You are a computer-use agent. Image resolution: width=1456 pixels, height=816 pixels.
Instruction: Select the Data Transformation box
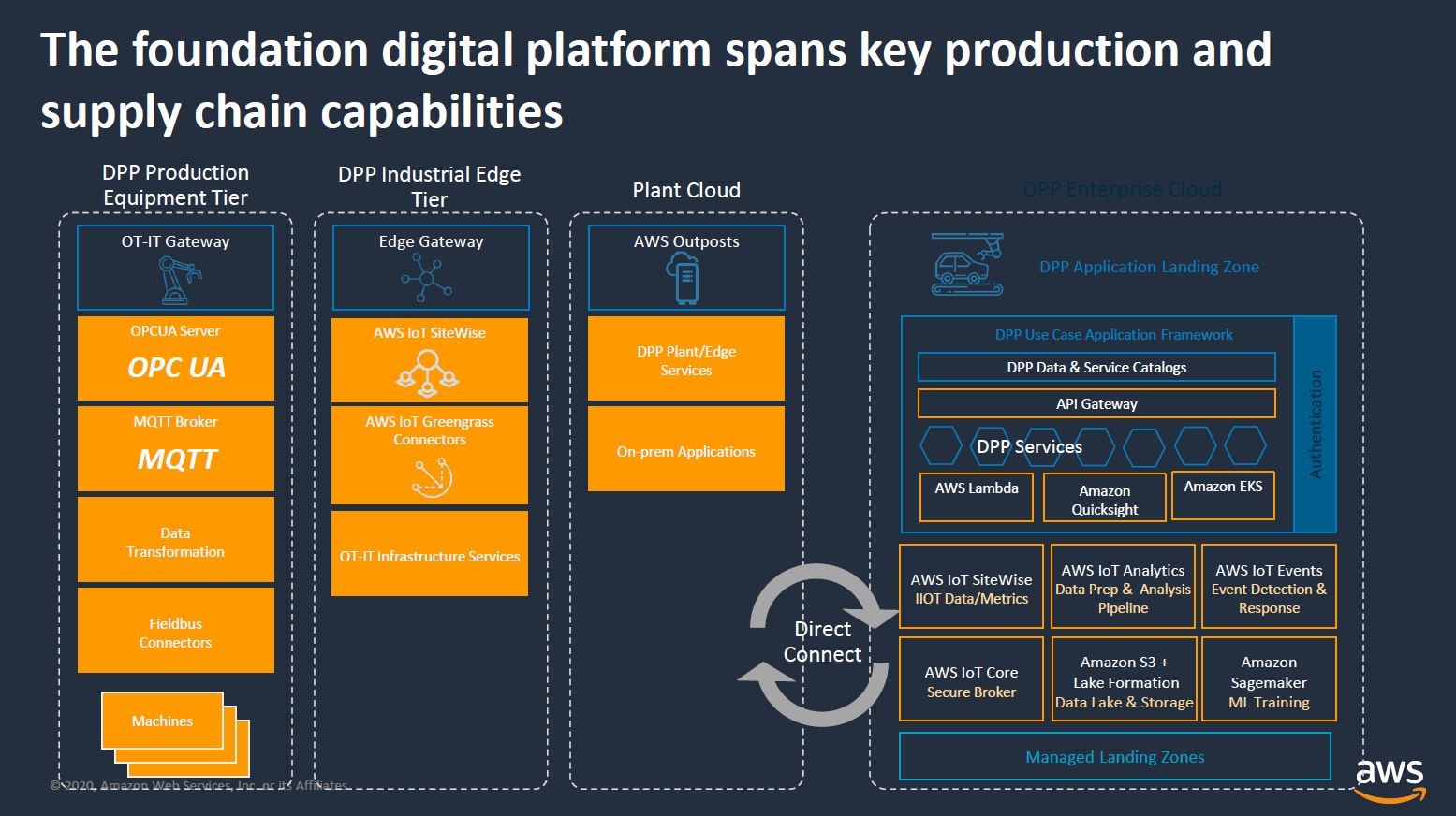(176, 540)
